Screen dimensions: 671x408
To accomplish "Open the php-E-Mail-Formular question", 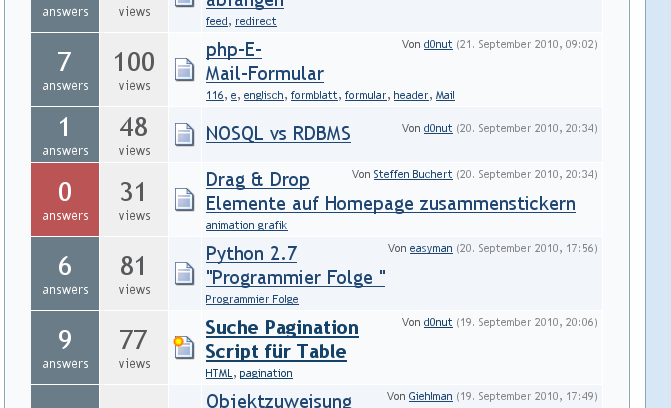I will click(264, 62).
